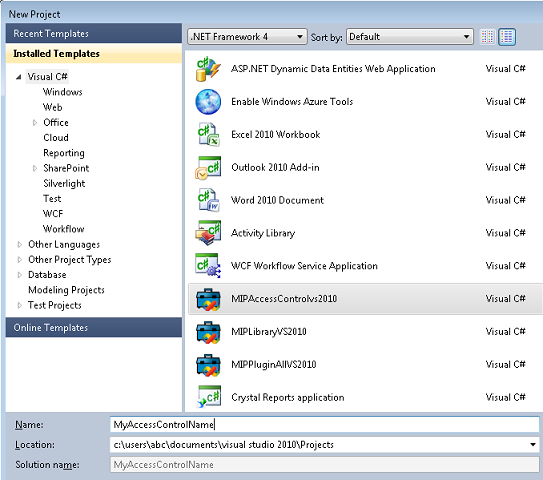Viewport: 543px width, 480px height.
Task: Switch to medium icons list view
Action: [x=507, y=37]
